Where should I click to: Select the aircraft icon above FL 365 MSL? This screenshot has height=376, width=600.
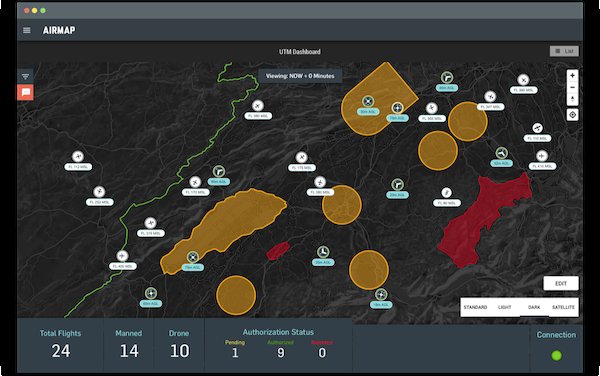pyautogui.click(x=432, y=108)
